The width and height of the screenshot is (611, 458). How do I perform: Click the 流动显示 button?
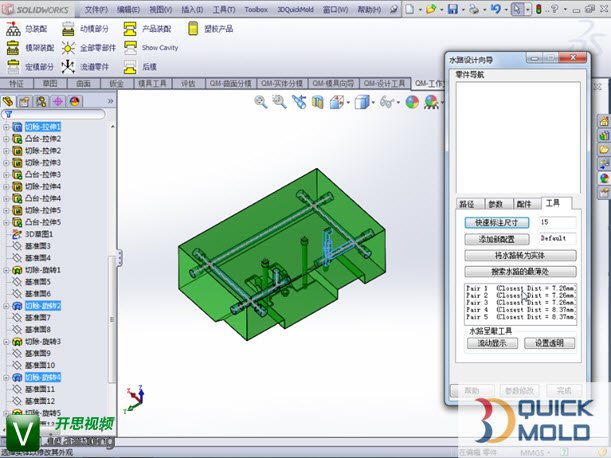pos(493,343)
